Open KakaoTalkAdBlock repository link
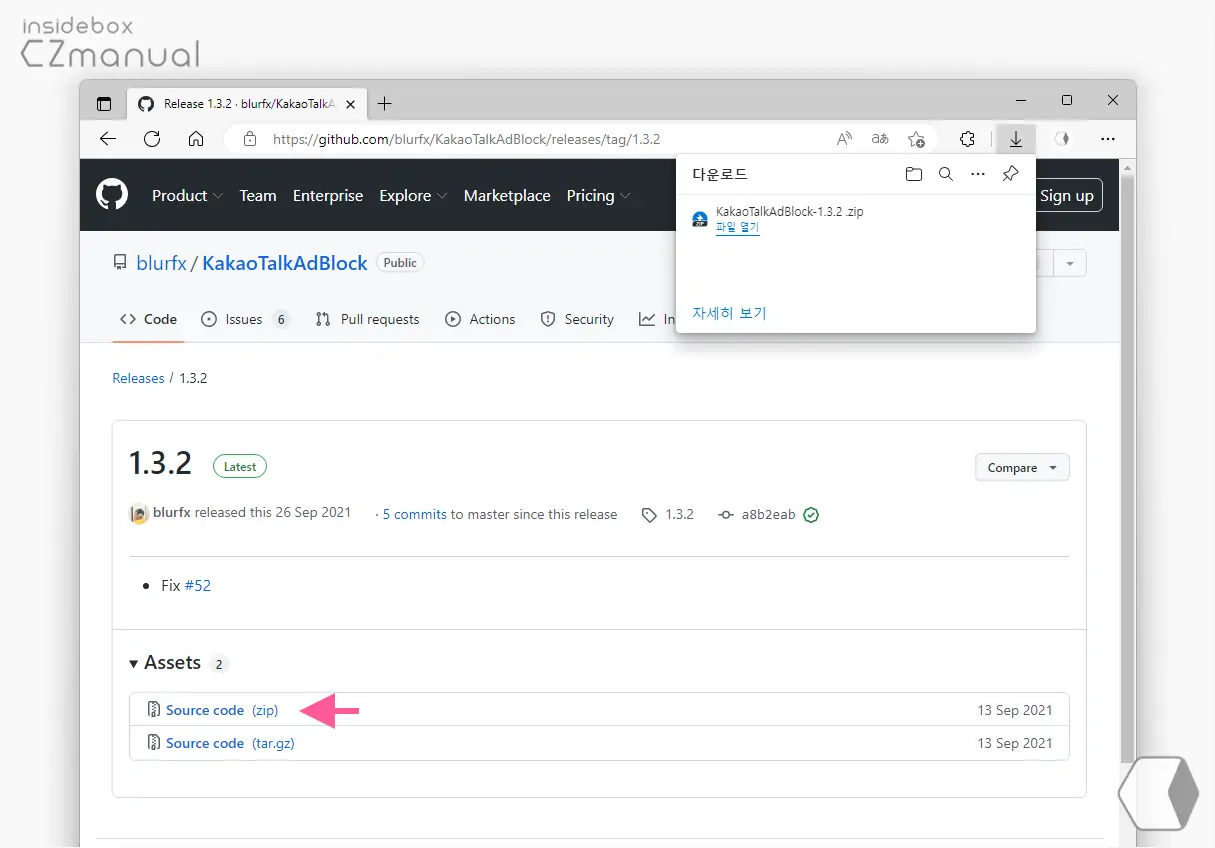The image size is (1215, 848). [285, 263]
